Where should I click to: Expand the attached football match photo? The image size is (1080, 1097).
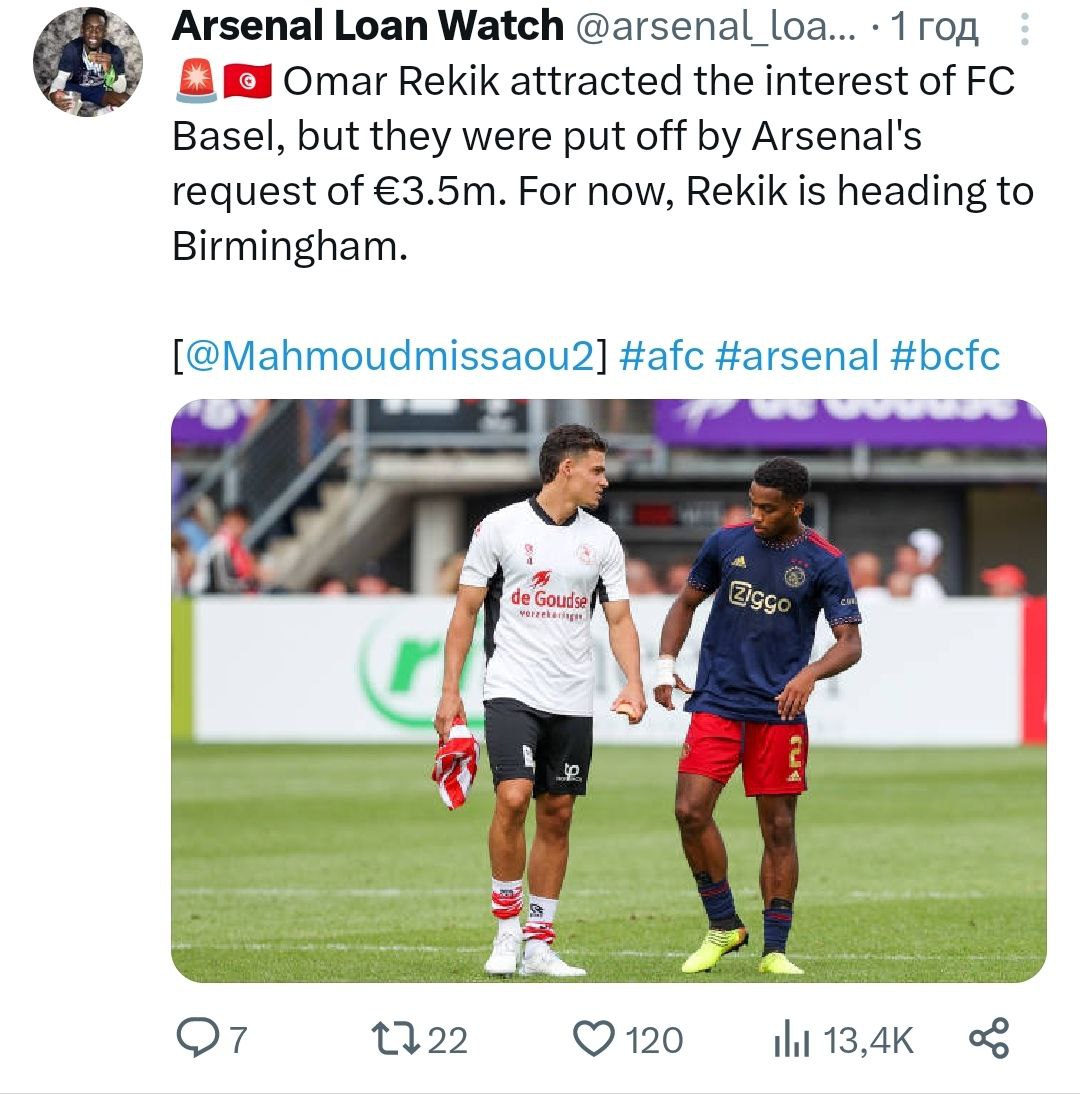point(608,690)
